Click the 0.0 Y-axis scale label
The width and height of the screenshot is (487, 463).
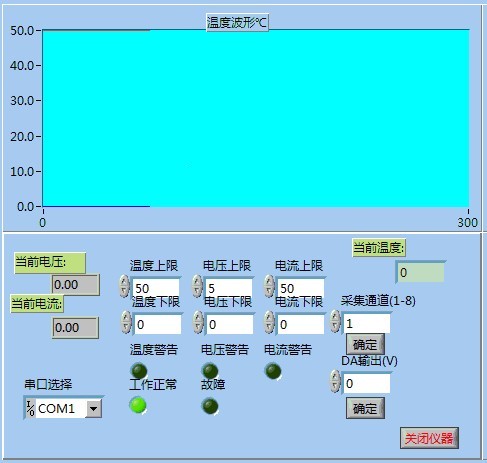point(26,206)
